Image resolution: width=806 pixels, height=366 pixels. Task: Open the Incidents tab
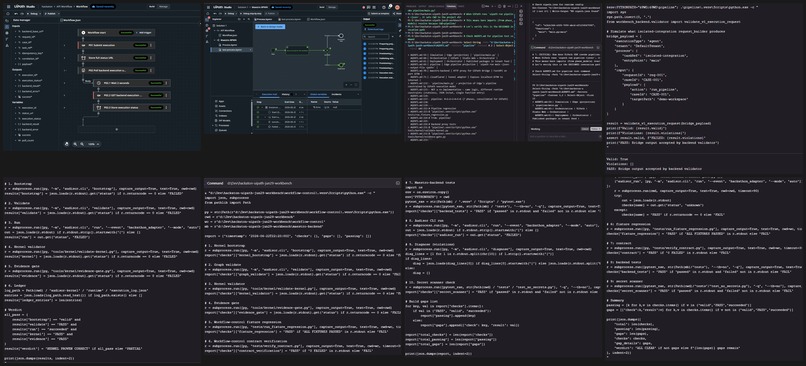pyautogui.click(x=336, y=95)
